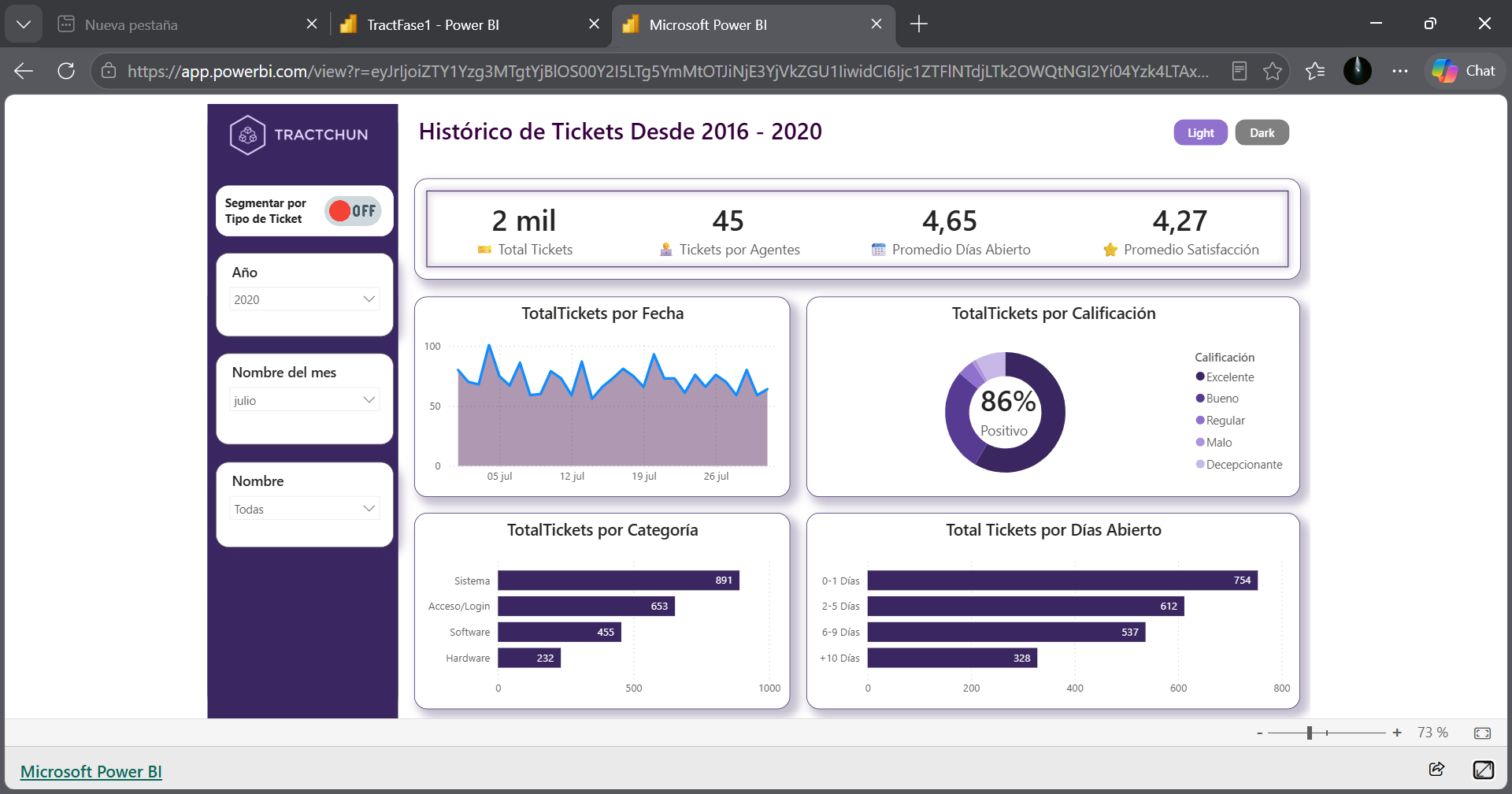Open browser settings and more menu
Viewport: 1512px width, 794px height.
1399,71
